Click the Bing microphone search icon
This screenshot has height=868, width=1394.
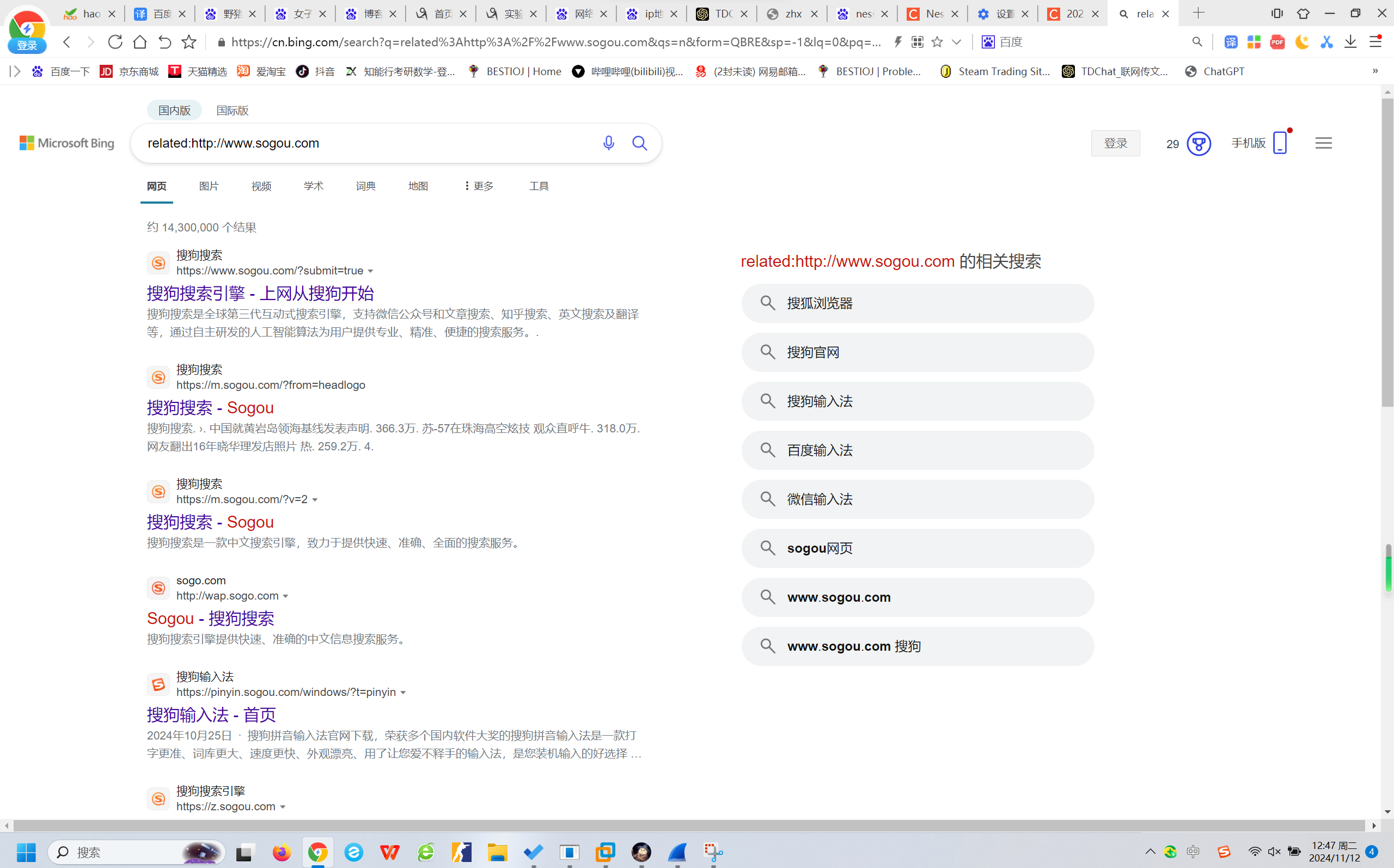click(x=608, y=143)
